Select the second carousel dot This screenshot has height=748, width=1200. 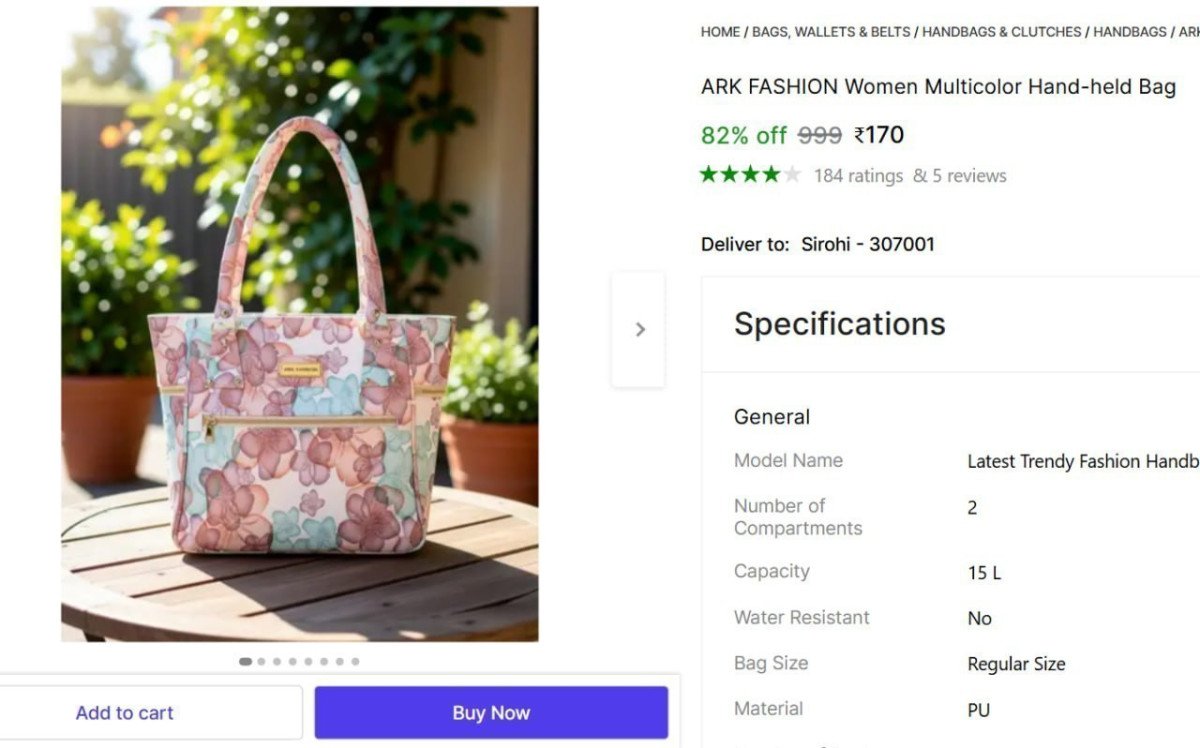point(259,661)
